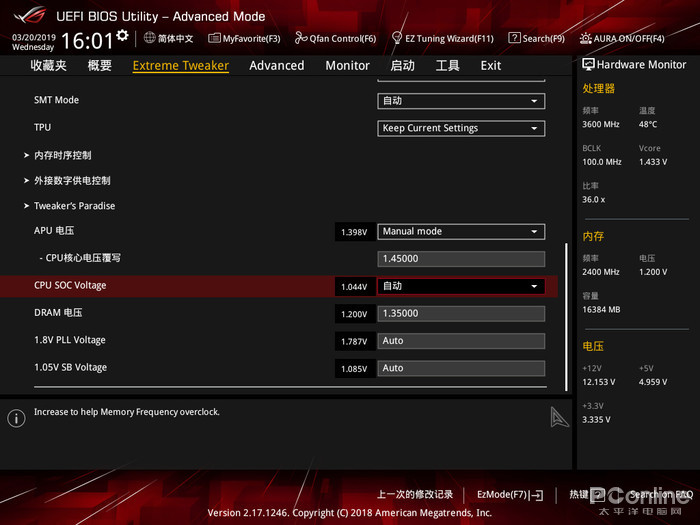Click EzMode(F7) button

510,495
